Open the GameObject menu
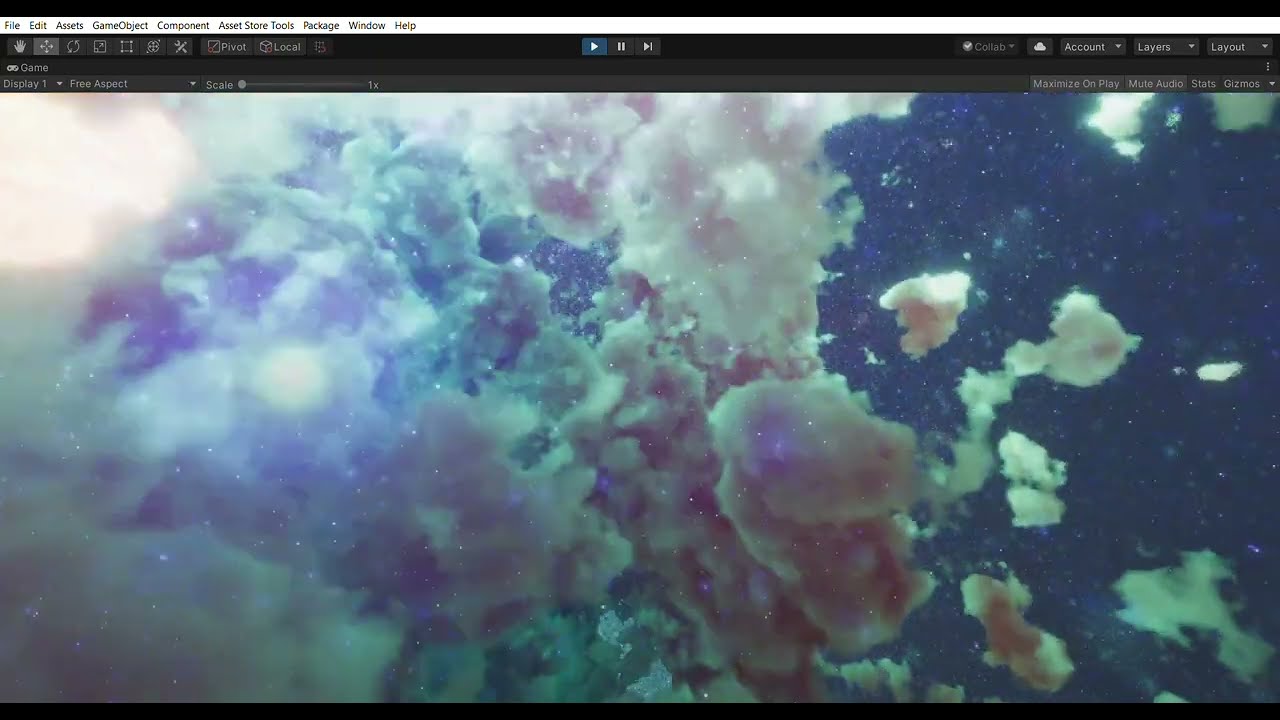Viewport: 1280px width, 720px height. coord(120,25)
